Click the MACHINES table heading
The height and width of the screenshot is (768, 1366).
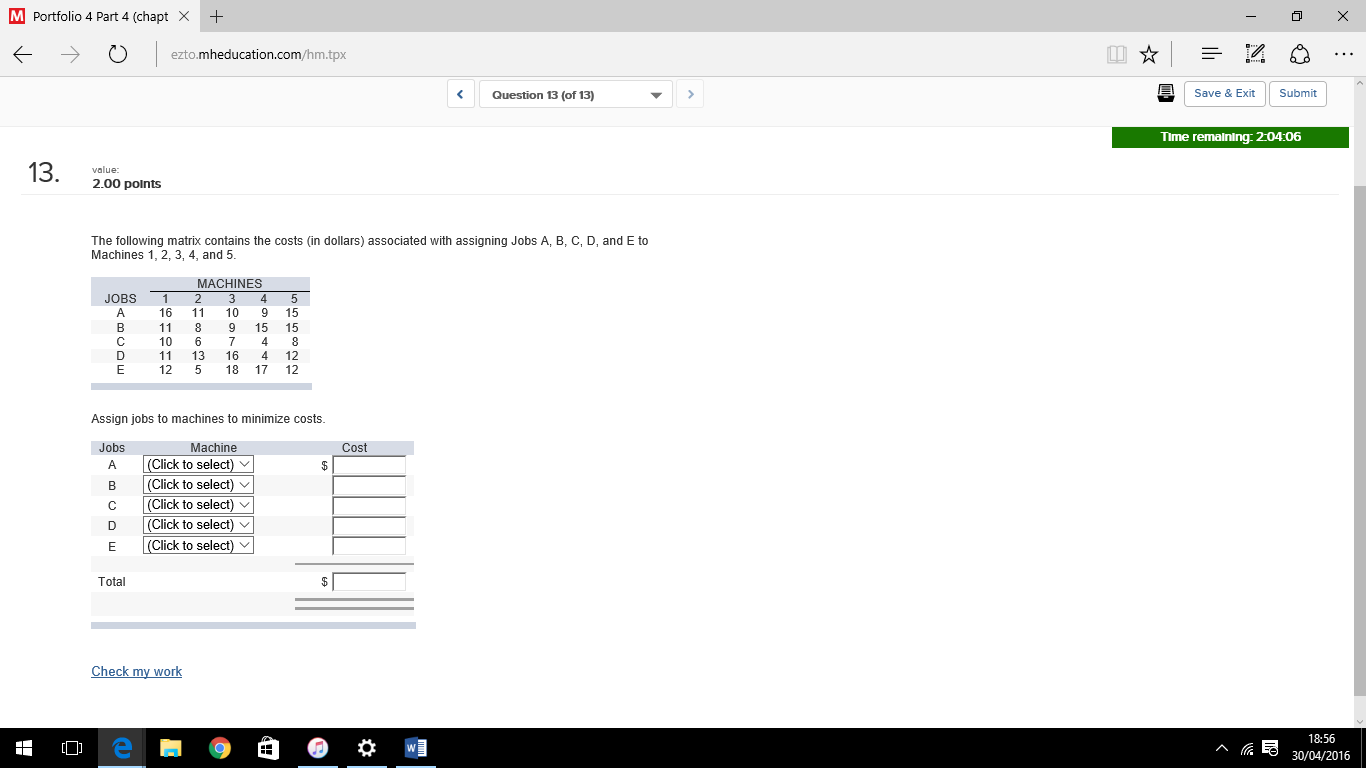(230, 284)
